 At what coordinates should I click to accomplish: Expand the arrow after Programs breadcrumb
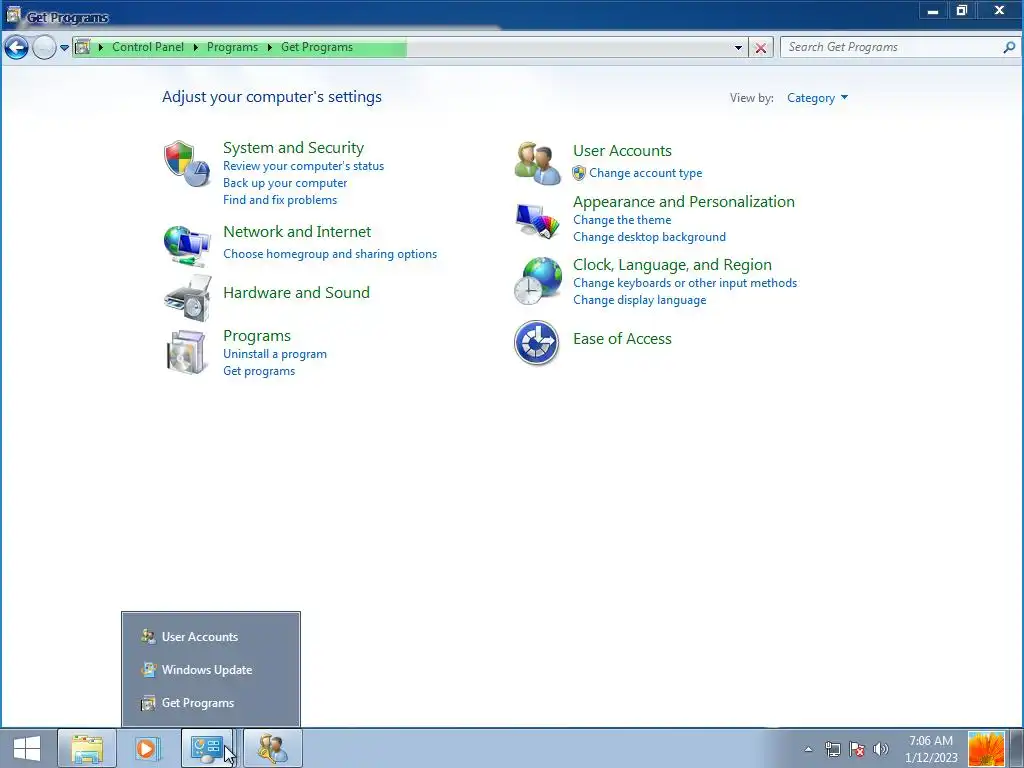point(270,47)
